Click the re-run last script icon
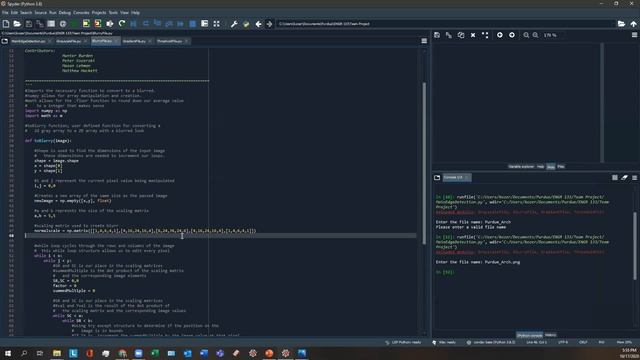The width and height of the screenshot is (640, 360). tap(122, 24)
